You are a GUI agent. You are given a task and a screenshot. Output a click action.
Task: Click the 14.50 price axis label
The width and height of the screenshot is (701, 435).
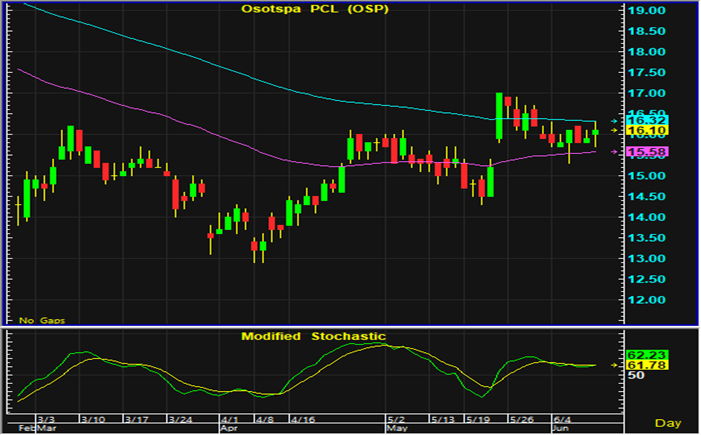pos(646,197)
